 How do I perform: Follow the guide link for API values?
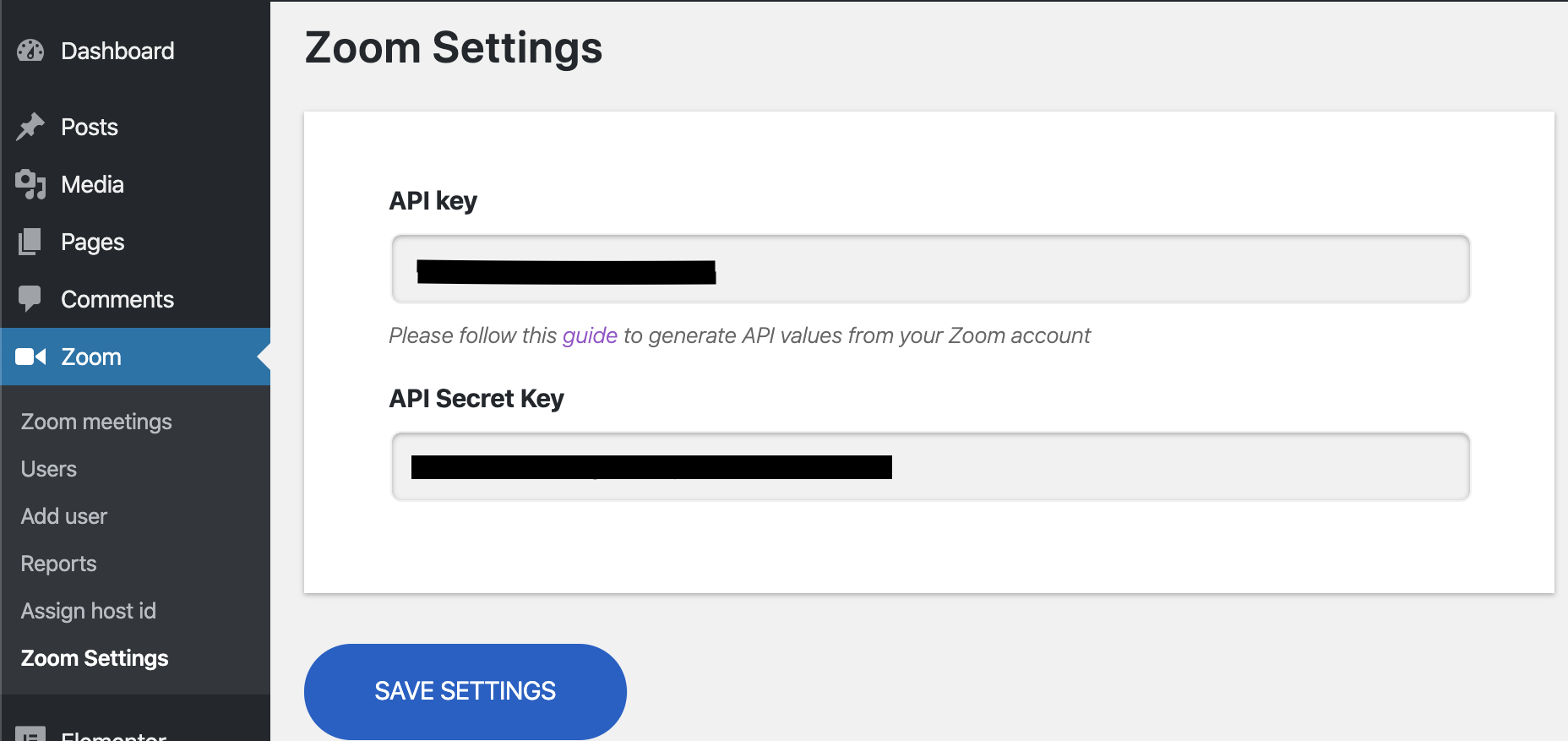pos(590,335)
